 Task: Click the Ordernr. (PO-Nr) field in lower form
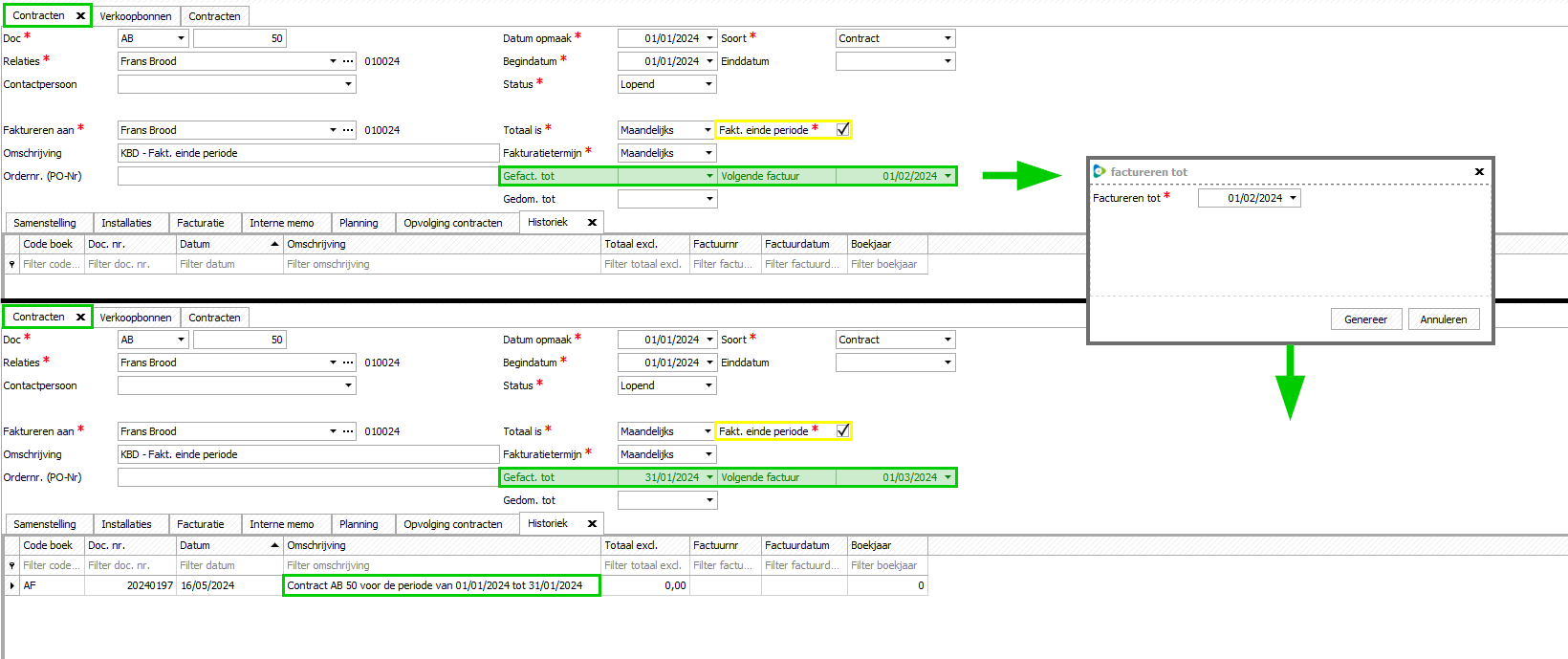pyautogui.click(x=308, y=477)
